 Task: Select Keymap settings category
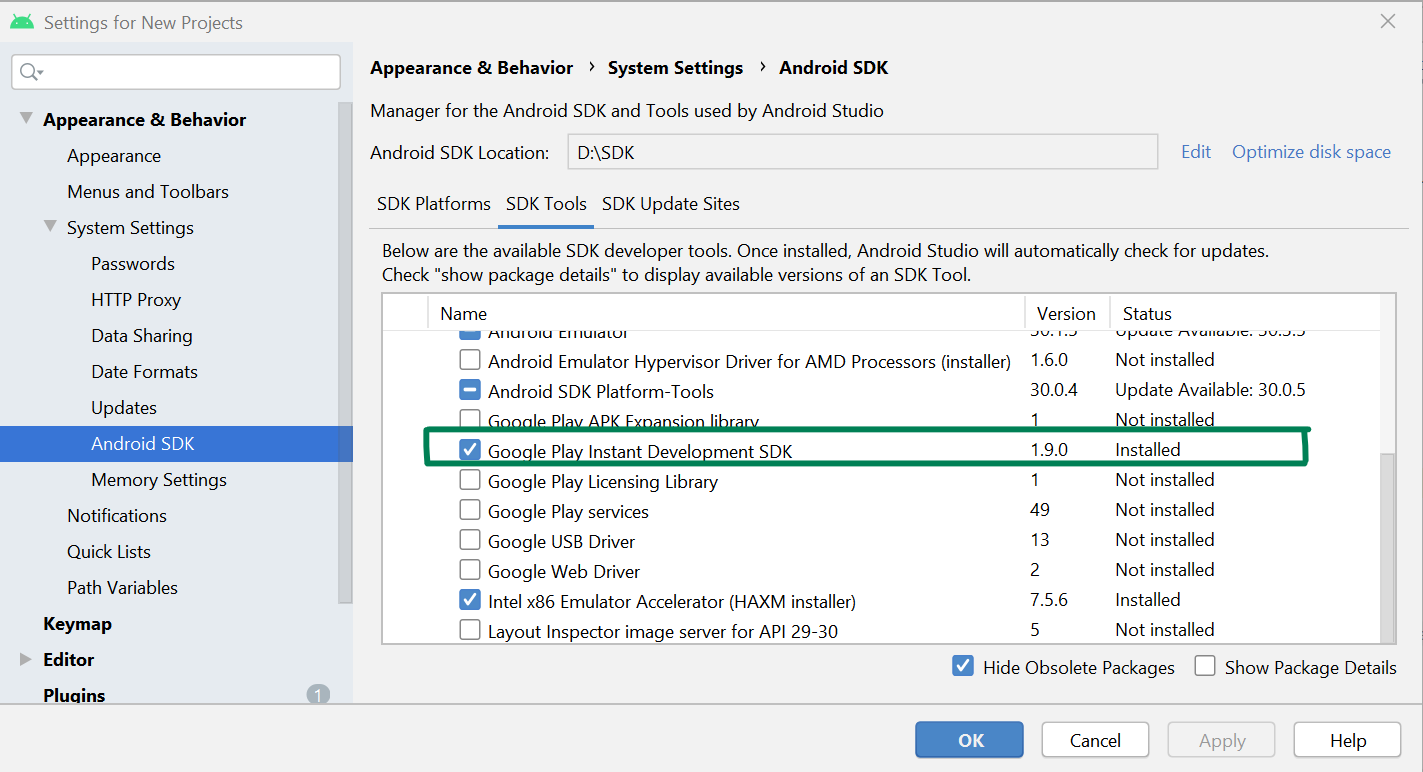pos(77,624)
